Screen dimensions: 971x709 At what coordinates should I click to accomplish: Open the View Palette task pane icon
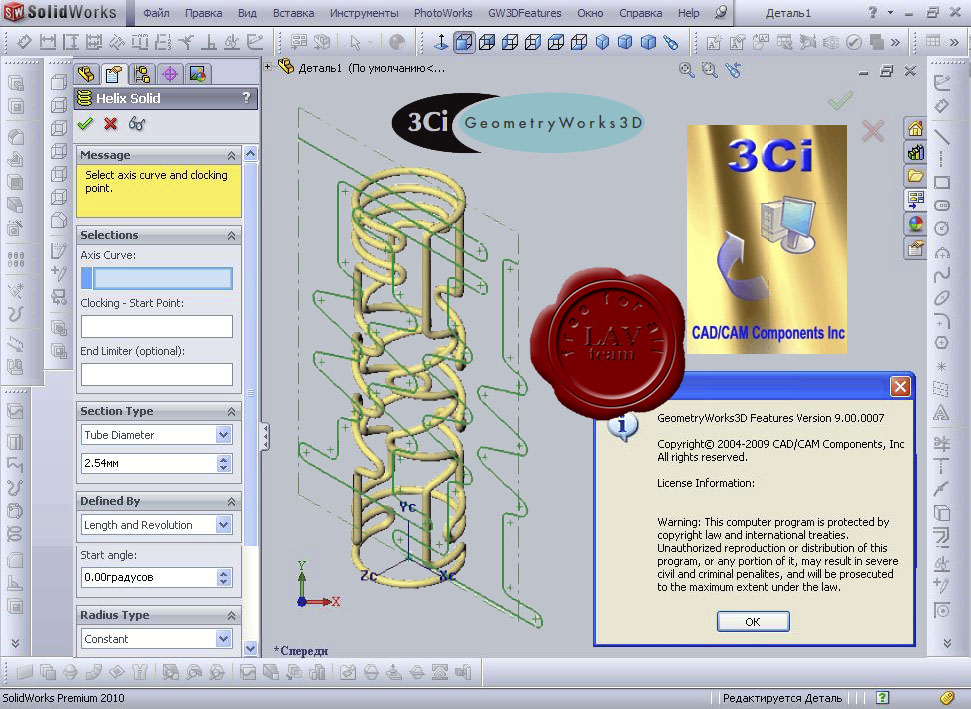(x=915, y=199)
